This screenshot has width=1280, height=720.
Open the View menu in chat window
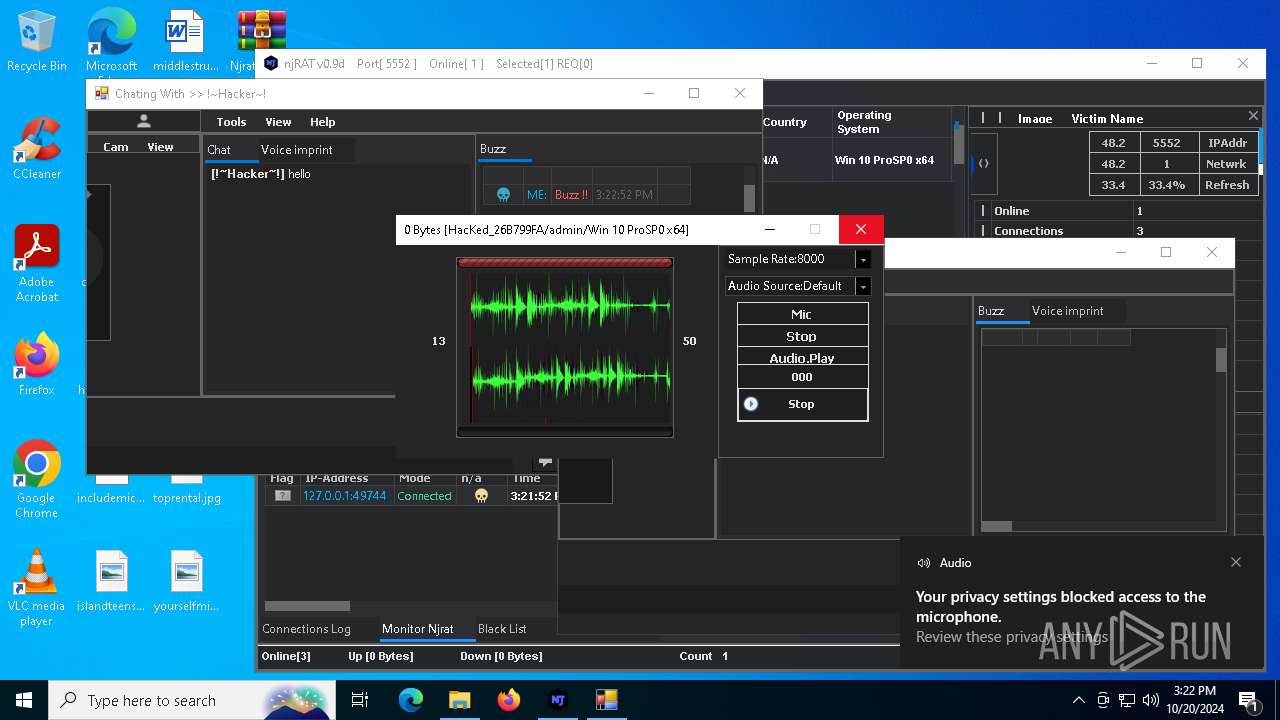[x=278, y=122]
